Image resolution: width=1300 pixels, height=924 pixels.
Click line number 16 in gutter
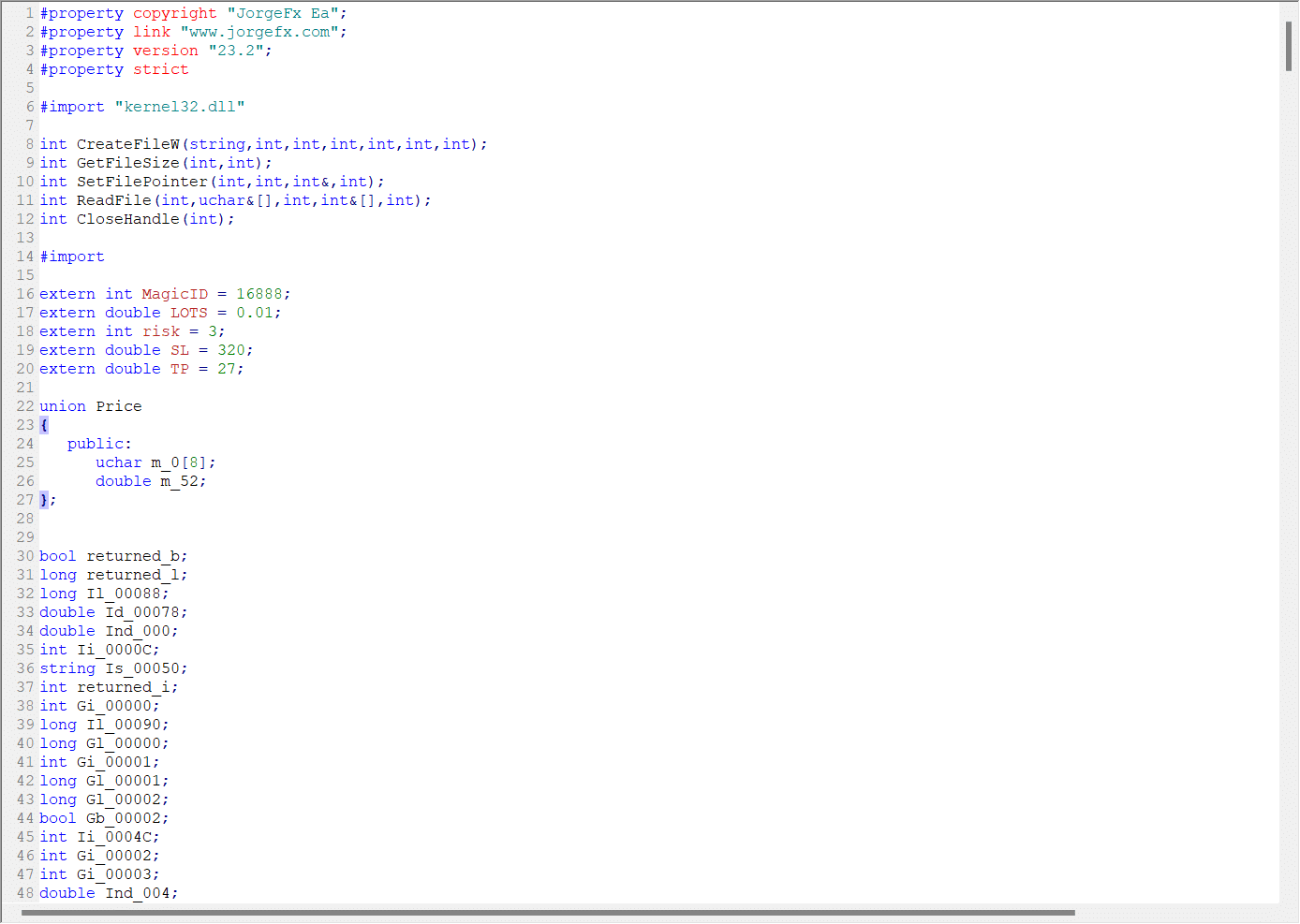click(x=25, y=294)
